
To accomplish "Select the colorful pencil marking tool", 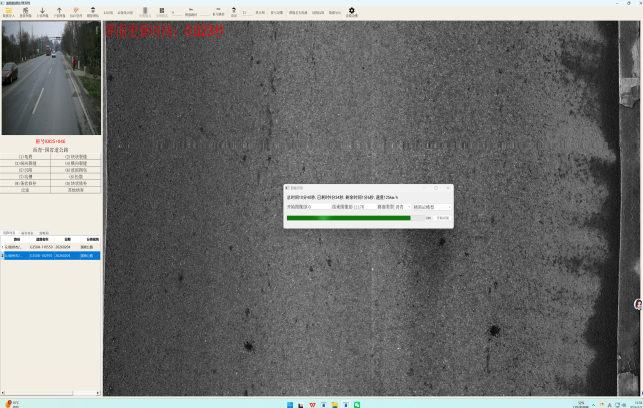I will 76,12.
